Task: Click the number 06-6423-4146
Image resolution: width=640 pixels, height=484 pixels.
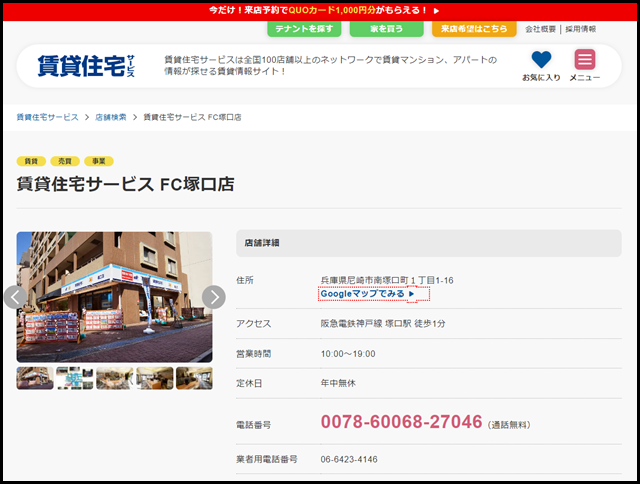Action: pyautogui.click(x=349, y=460)
